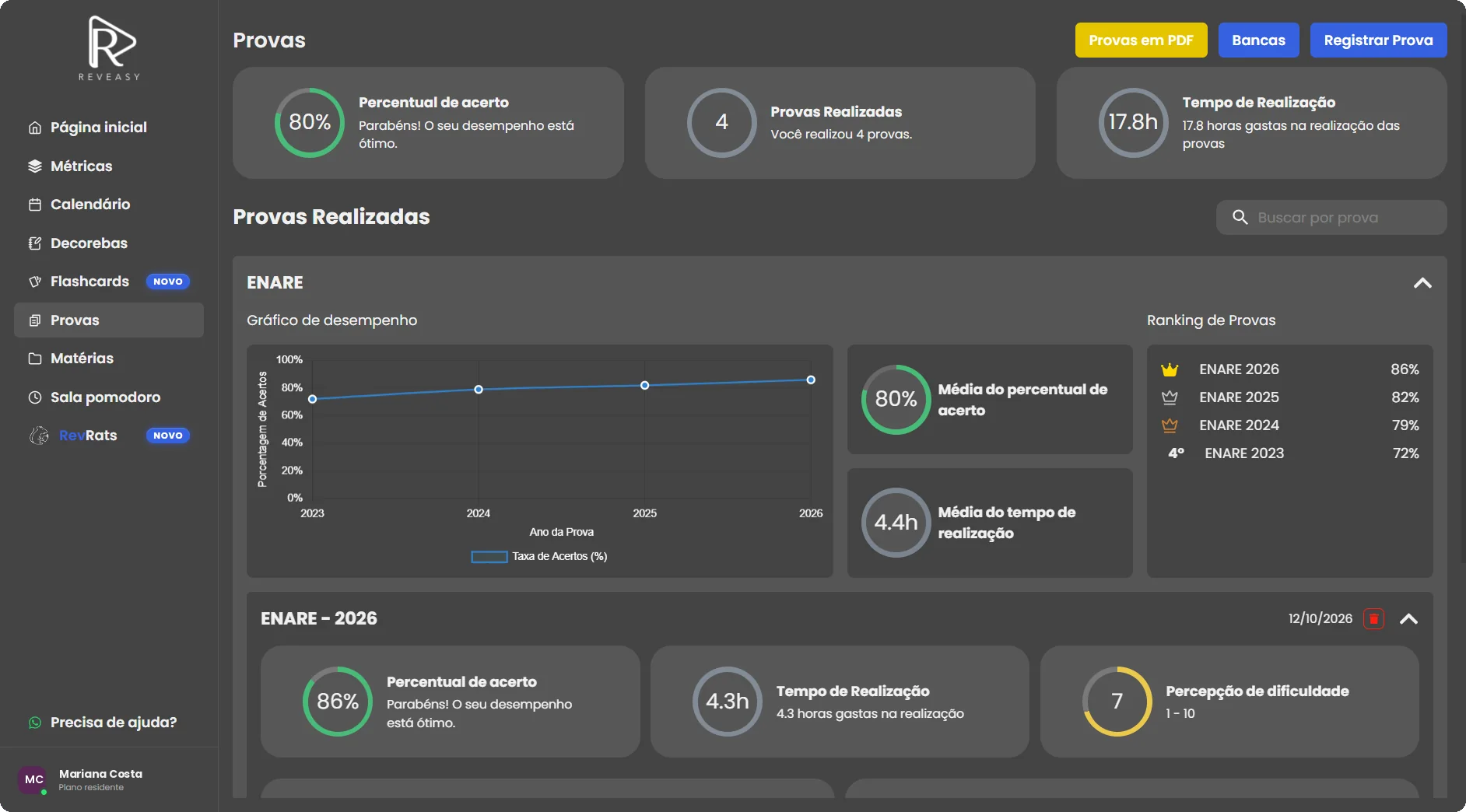Click the Provas em PDF button
The width and height of the screenshot is (1466, 812).
tap(1141, 40)
